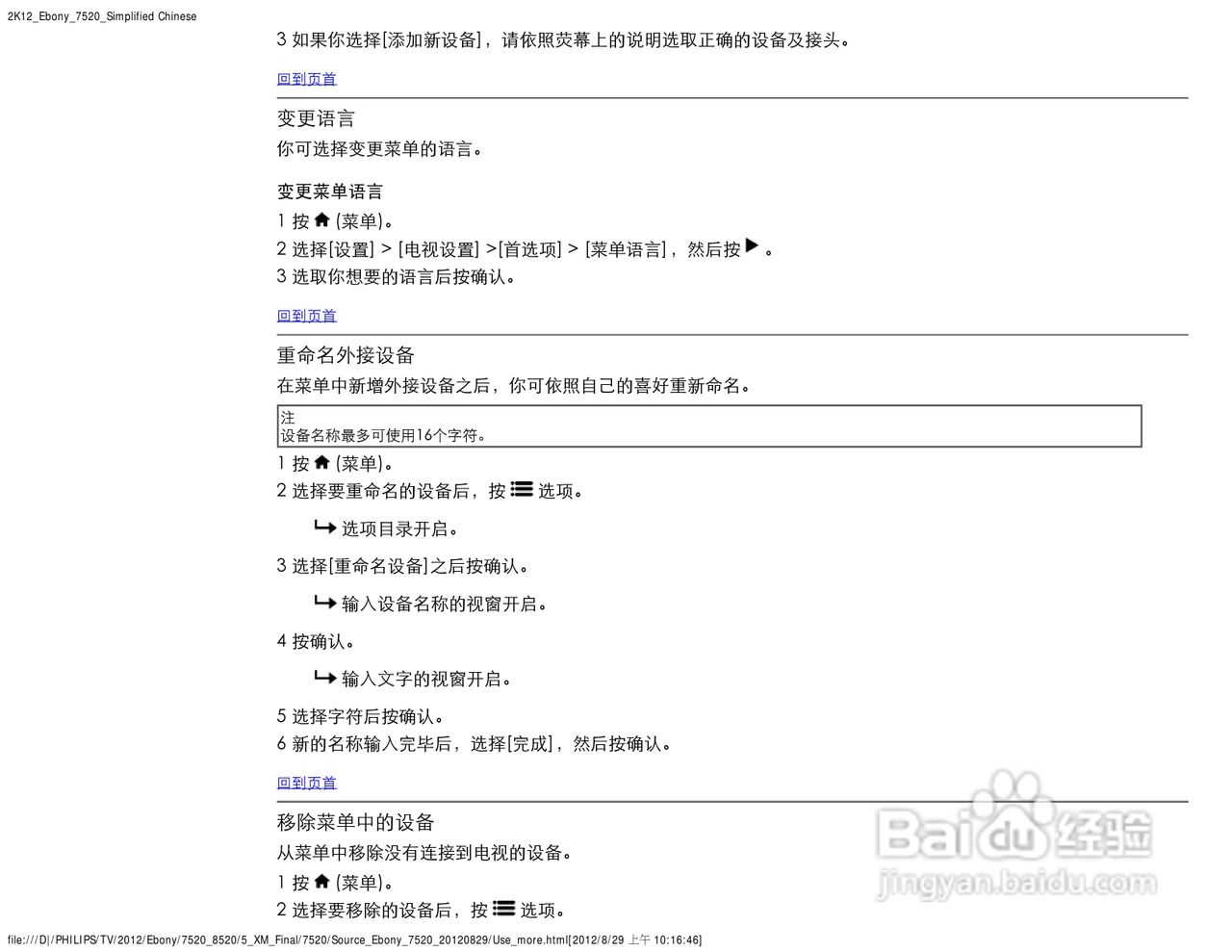Click text 在菜单中新增外接设备之后
Viewport: 1232px width, 952px height.
515,386
